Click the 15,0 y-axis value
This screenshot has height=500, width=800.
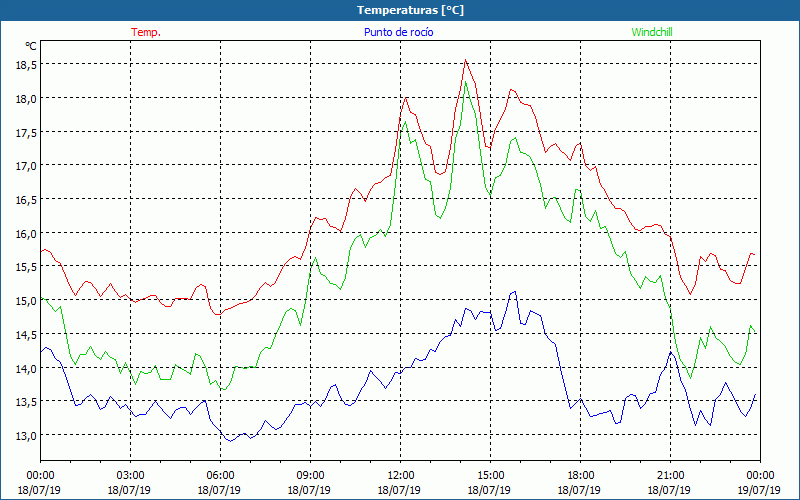pyautogui.click(x=26, y=301)
